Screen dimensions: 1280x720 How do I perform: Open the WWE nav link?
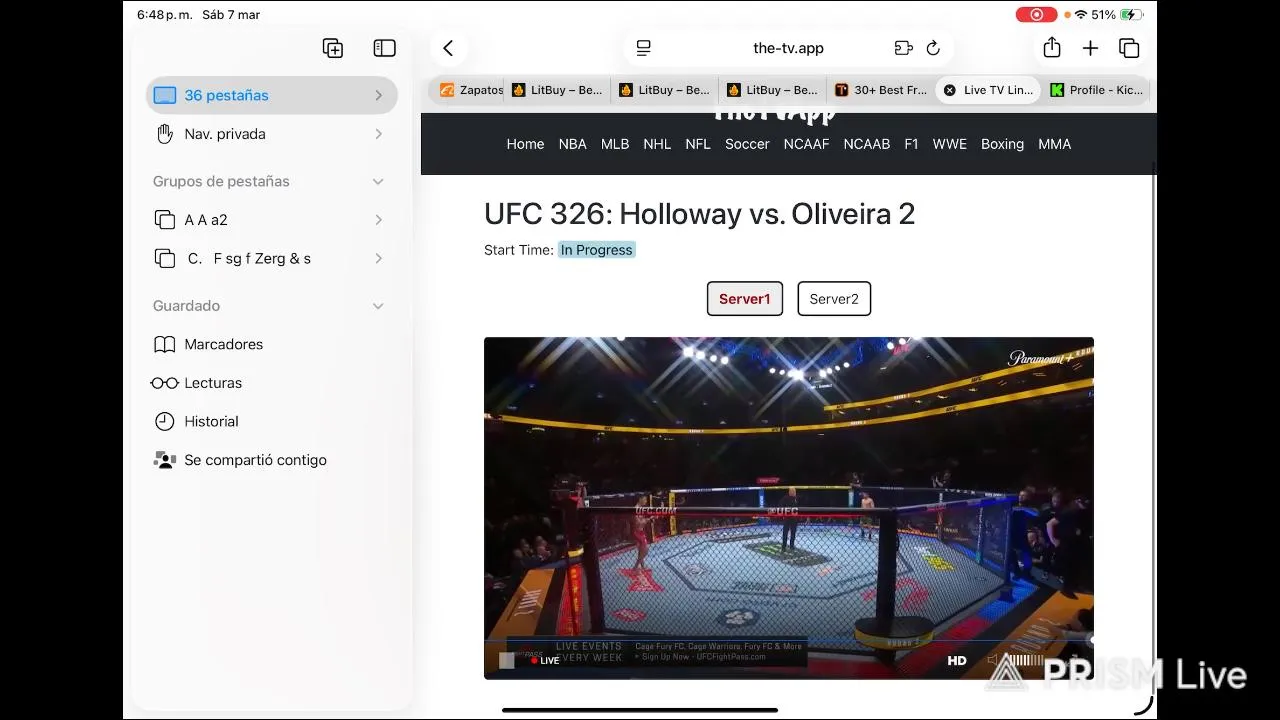[950, 144]
